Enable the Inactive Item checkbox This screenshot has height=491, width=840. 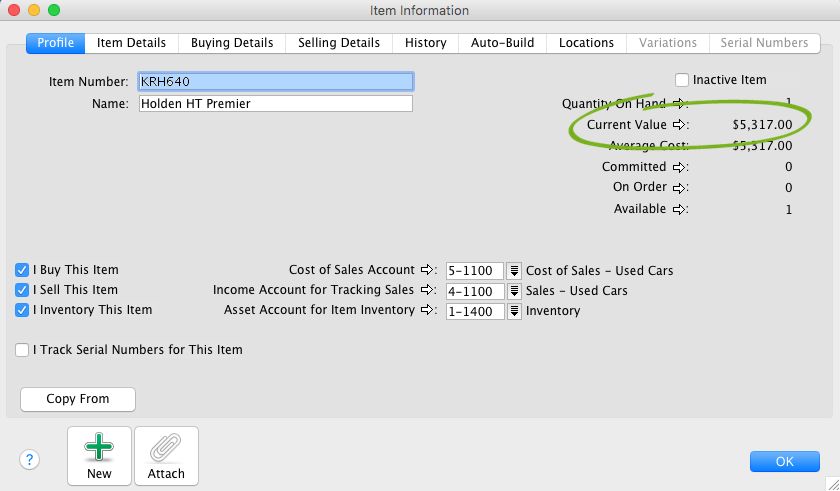(x=682, y=80)
